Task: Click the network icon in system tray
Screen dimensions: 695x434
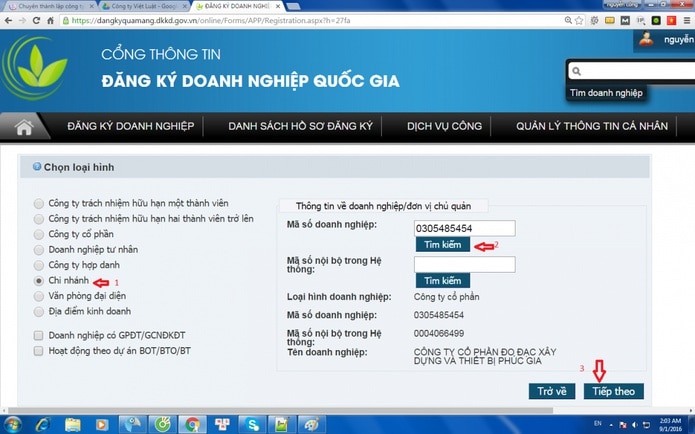Action: pos(646,425)
